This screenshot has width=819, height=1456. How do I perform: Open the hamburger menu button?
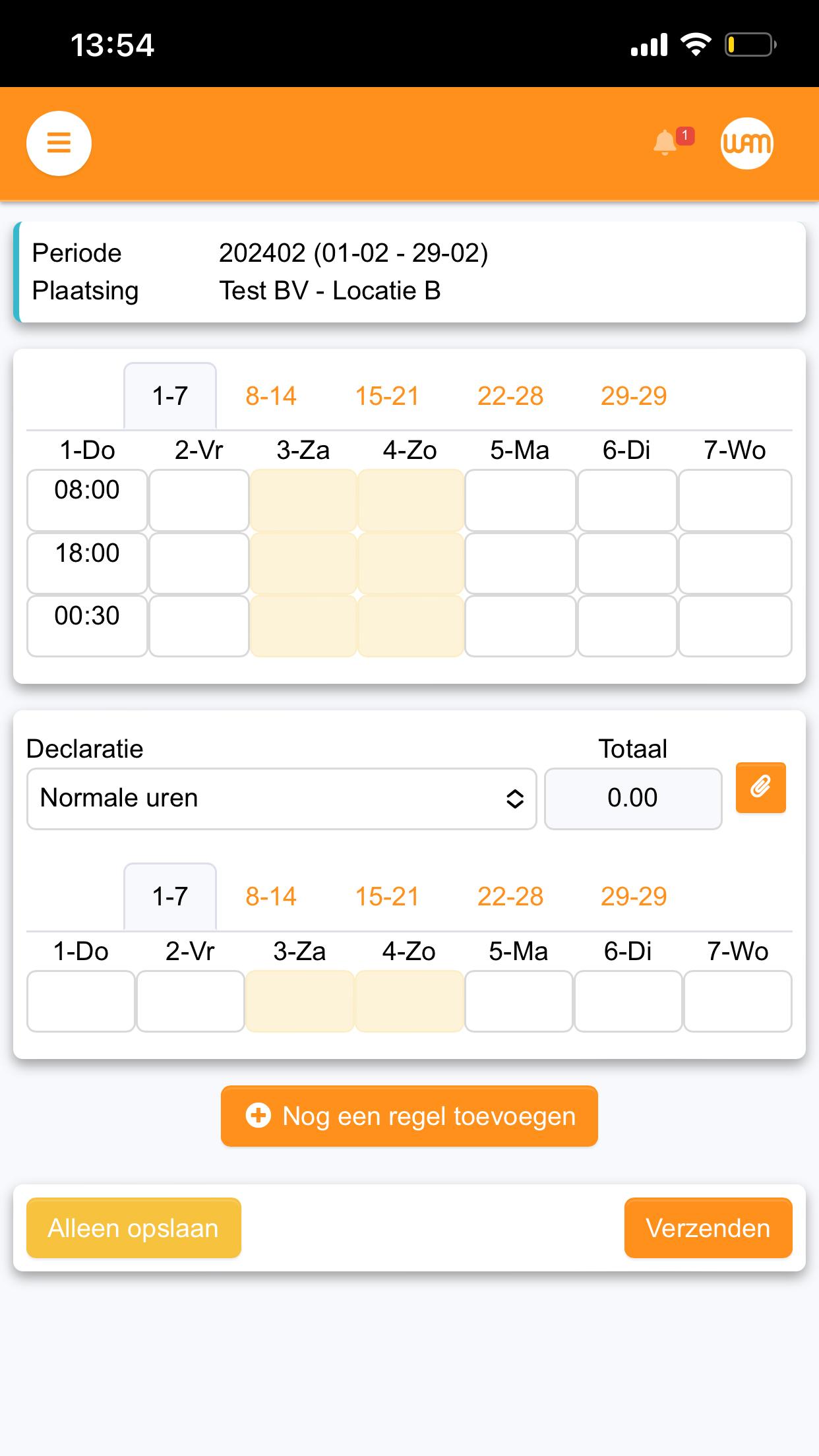[x=59, y=143]
